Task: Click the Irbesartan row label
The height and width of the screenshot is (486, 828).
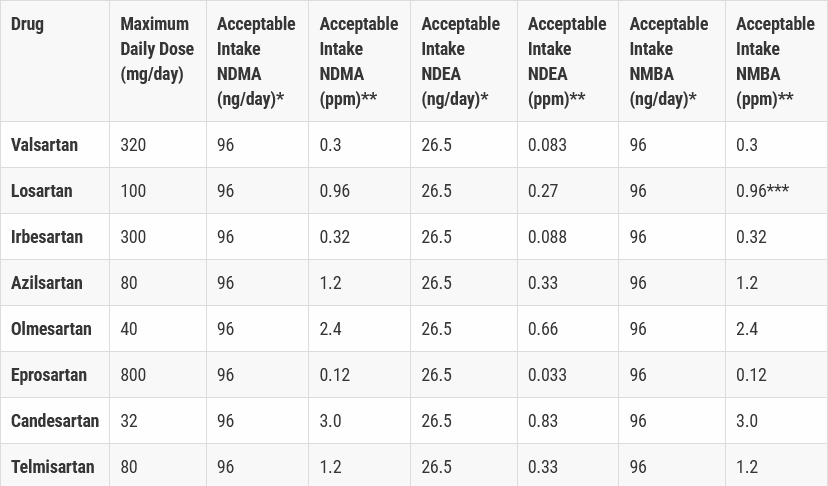Action: 47,237
